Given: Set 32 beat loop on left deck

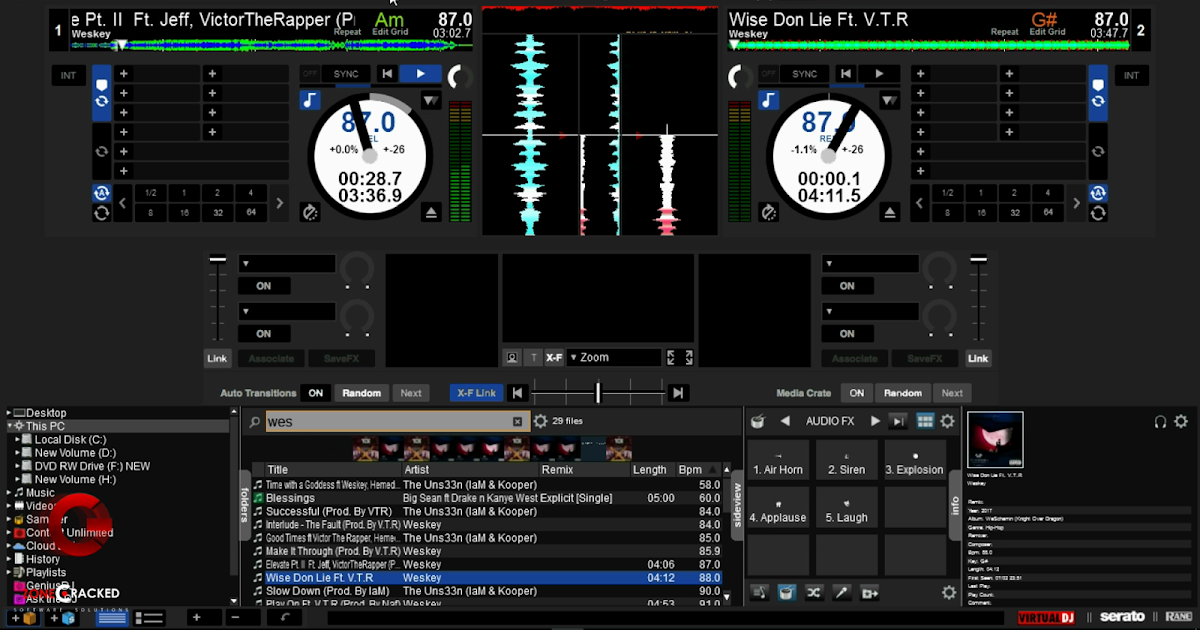Looking at the screenshot, I should point(217,213).
